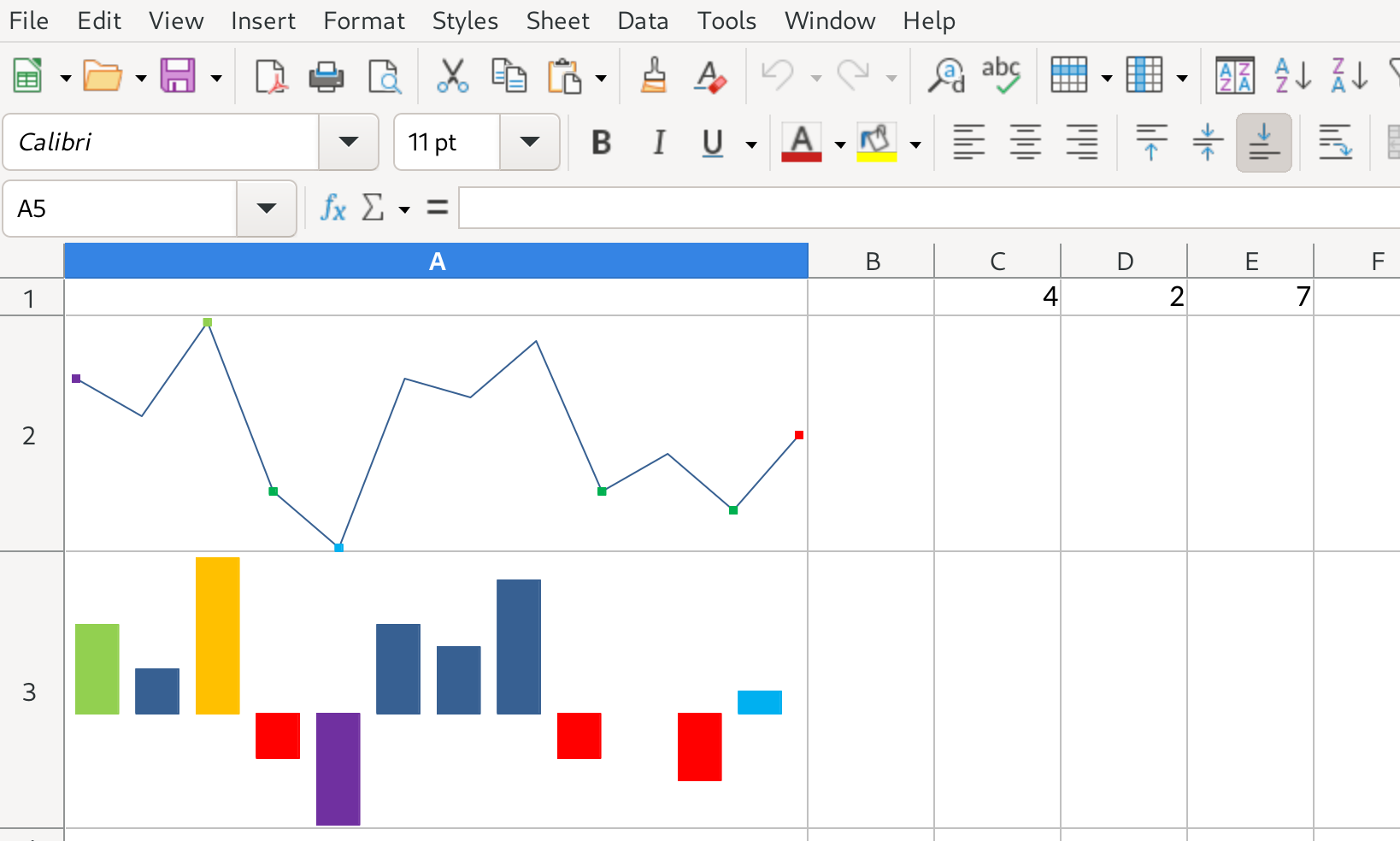Select column A header
The height and width of the screenshot is (841, 1400).
click(x=436, y=262)
